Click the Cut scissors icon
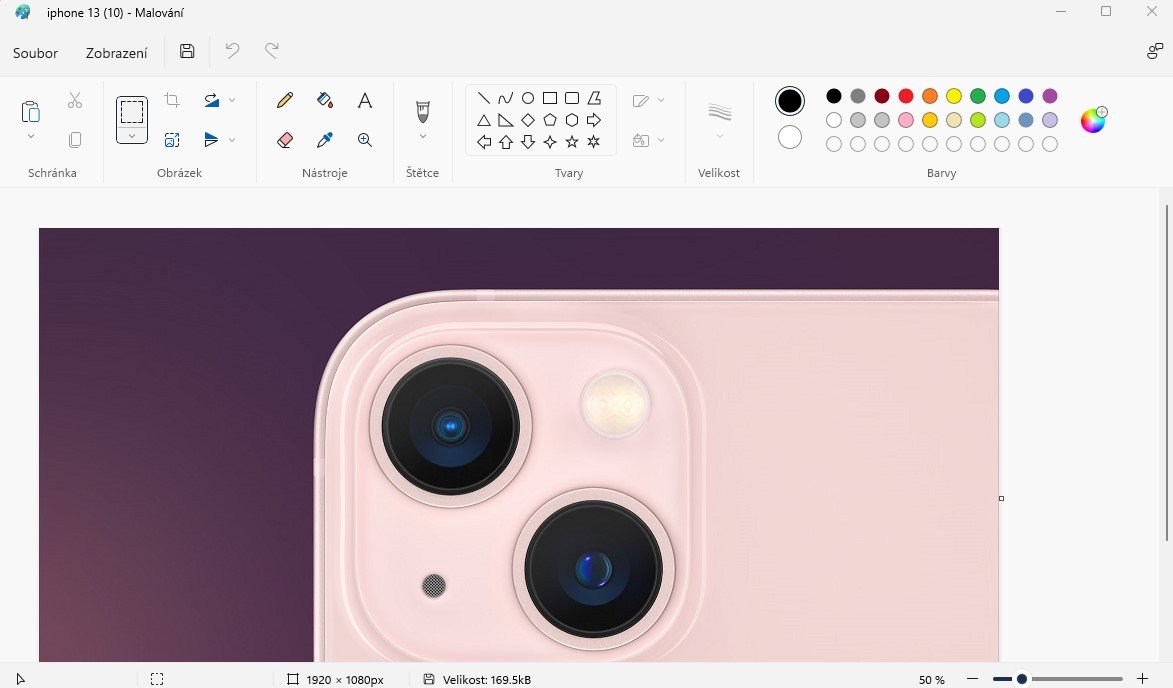This screenshot has height=688, width=1173. pyautogui.click(x=75, y=100)
